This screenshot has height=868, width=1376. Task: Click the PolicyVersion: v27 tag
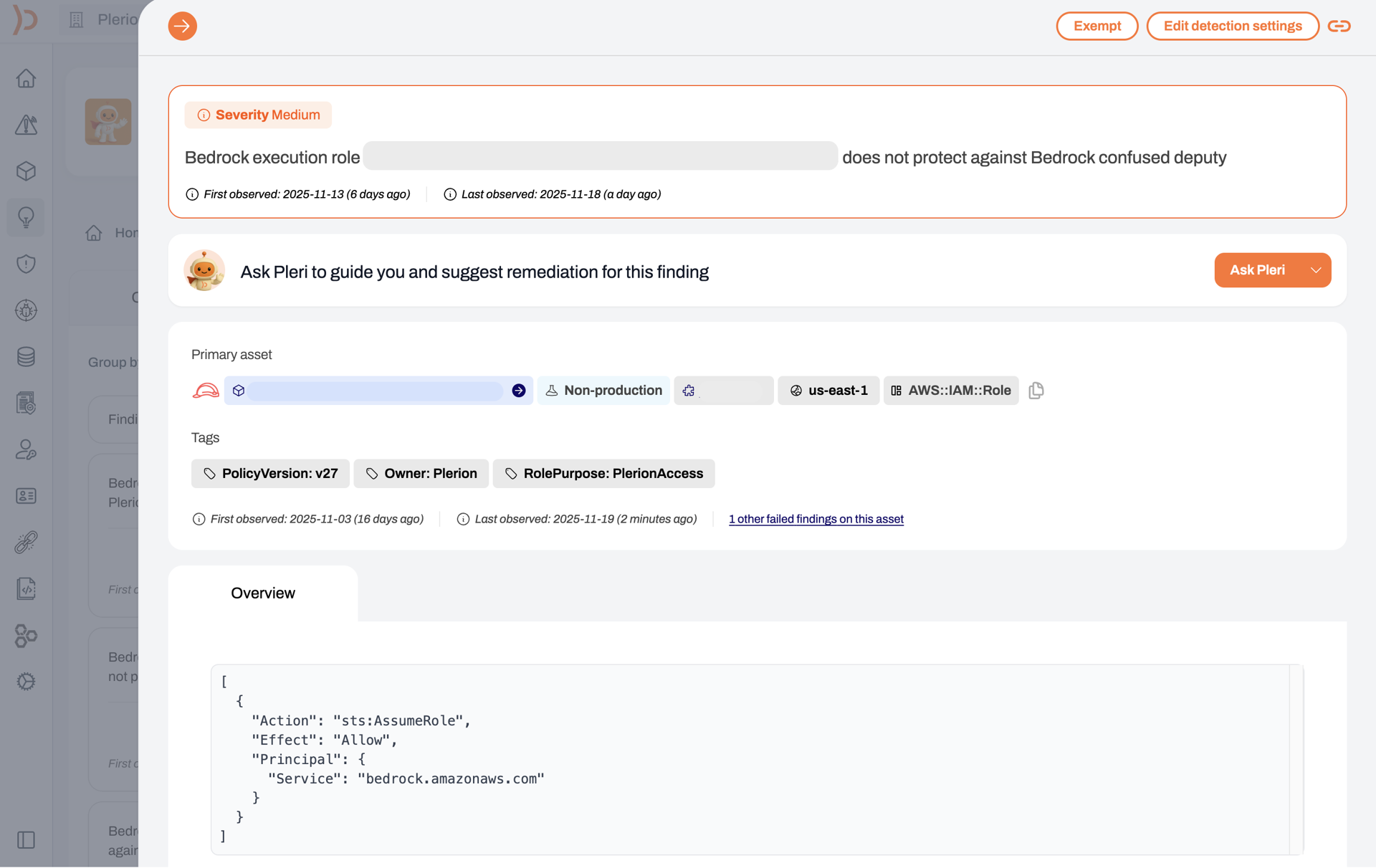pos(270,474)
